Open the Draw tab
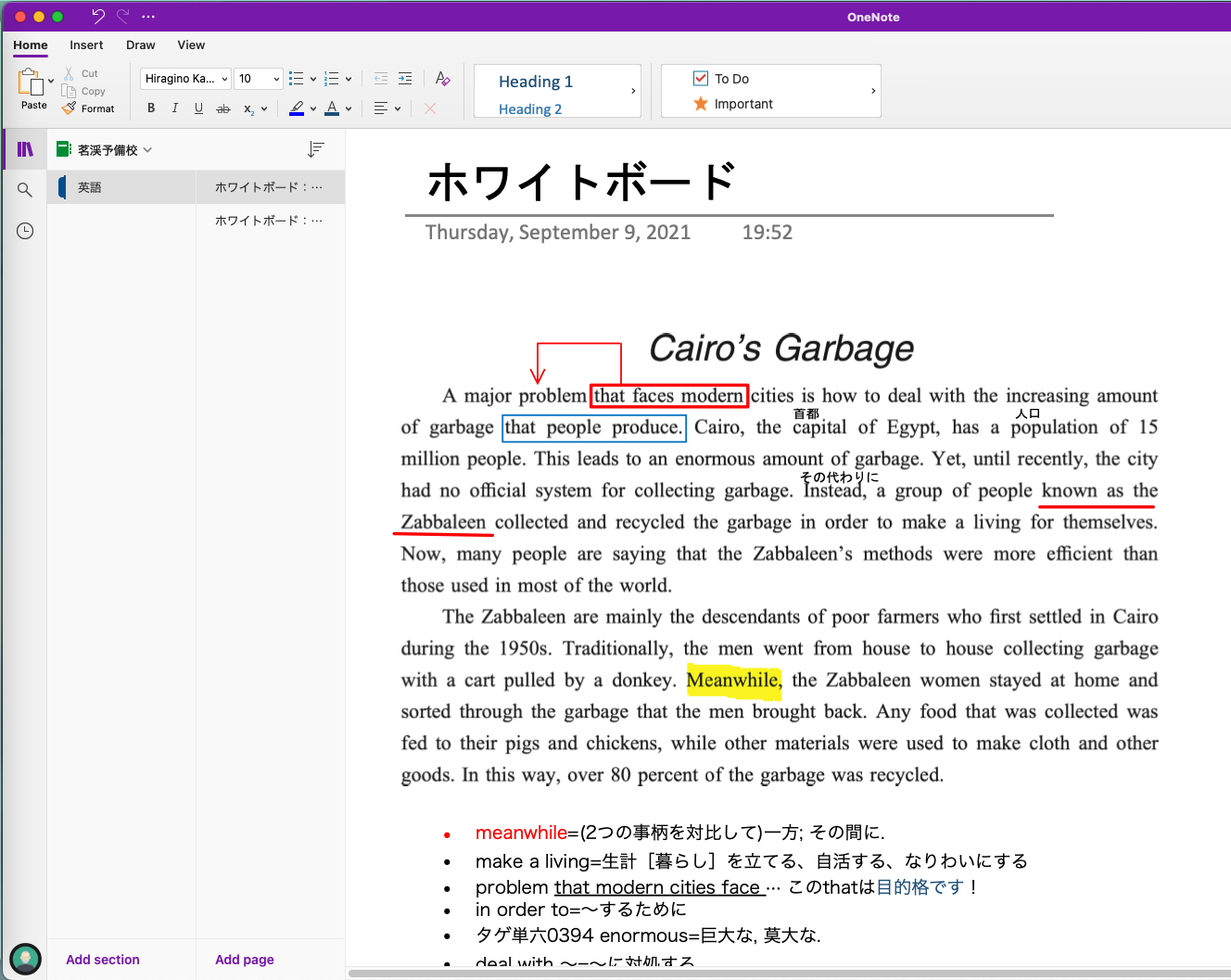1231x980 pixels. click(141, 45)
